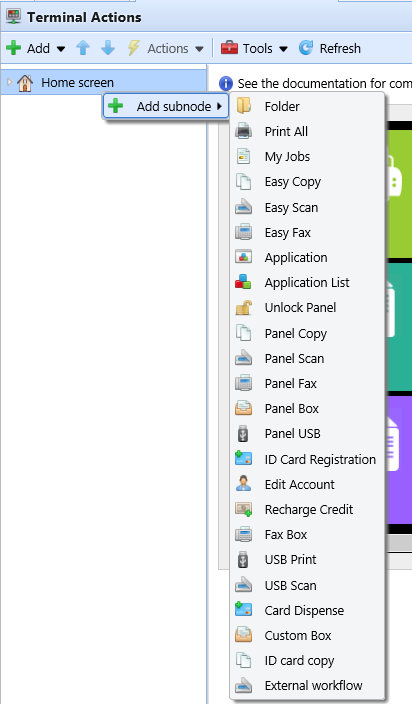Click the Folder icon in the submenu

click(x=244, y=106)
